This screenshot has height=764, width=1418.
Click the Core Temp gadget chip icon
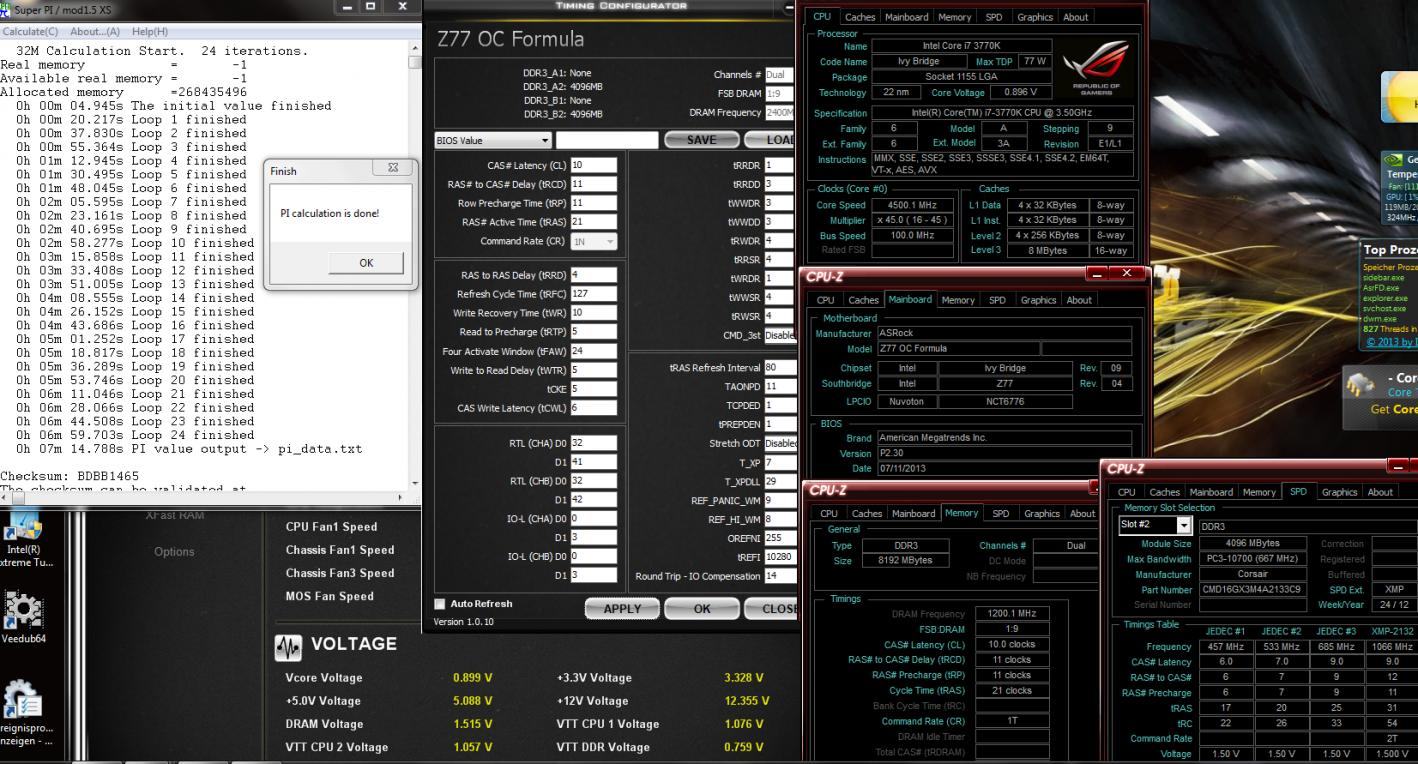tap(1361, 386)
